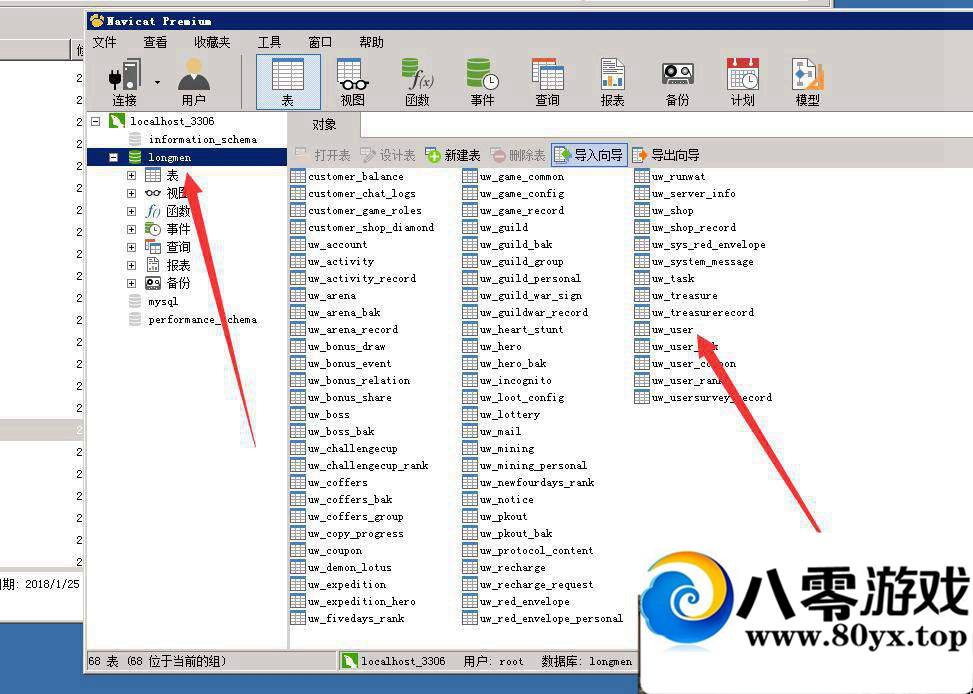Switch to the 对象 tab

point(324,125)
